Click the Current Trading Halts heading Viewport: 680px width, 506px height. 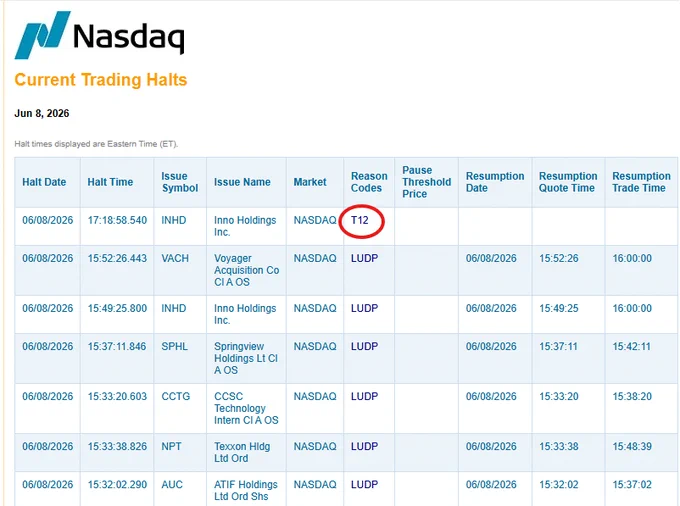(x=101, y=80)
